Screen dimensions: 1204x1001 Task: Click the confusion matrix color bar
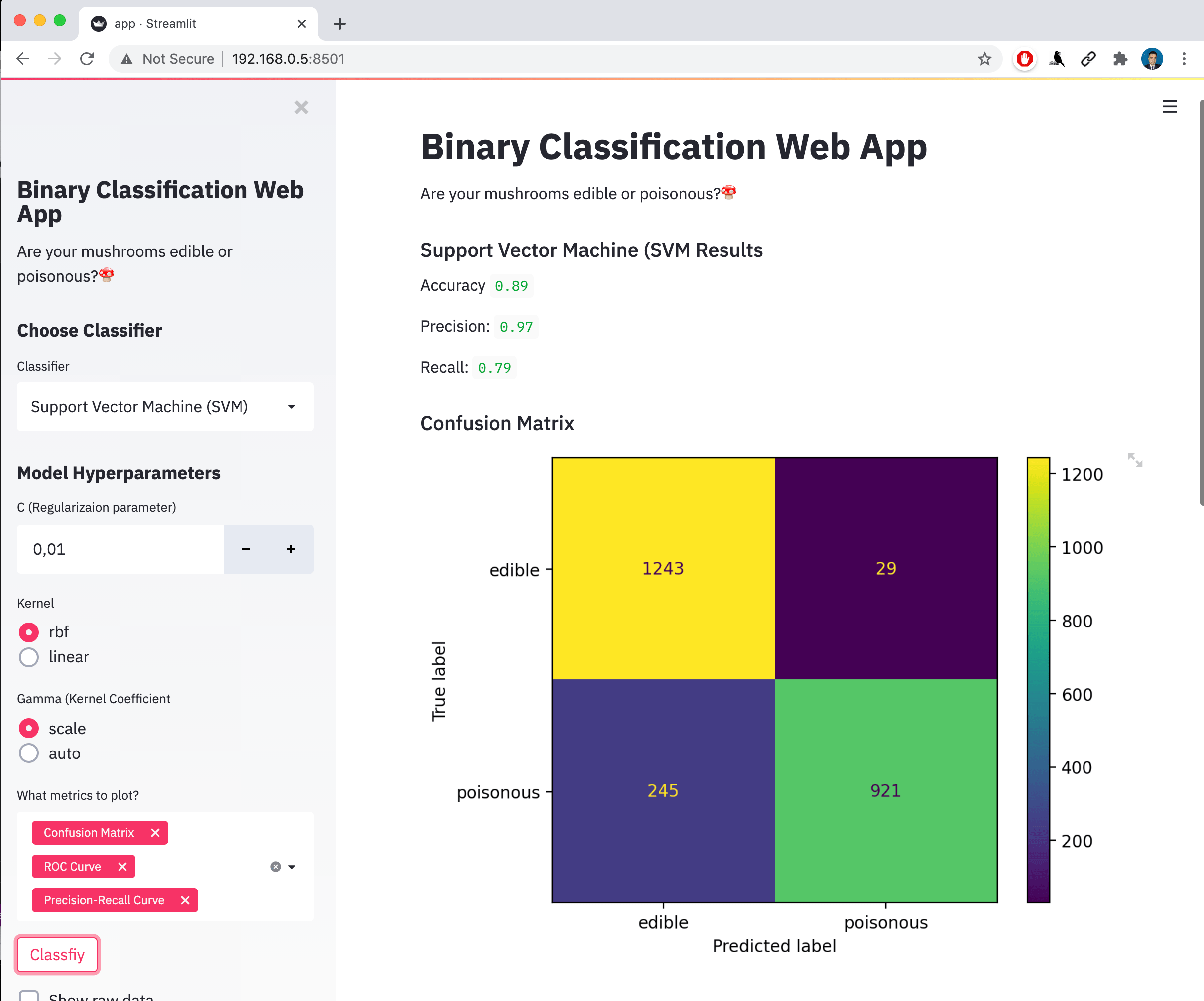click(x=1038, y=680)
